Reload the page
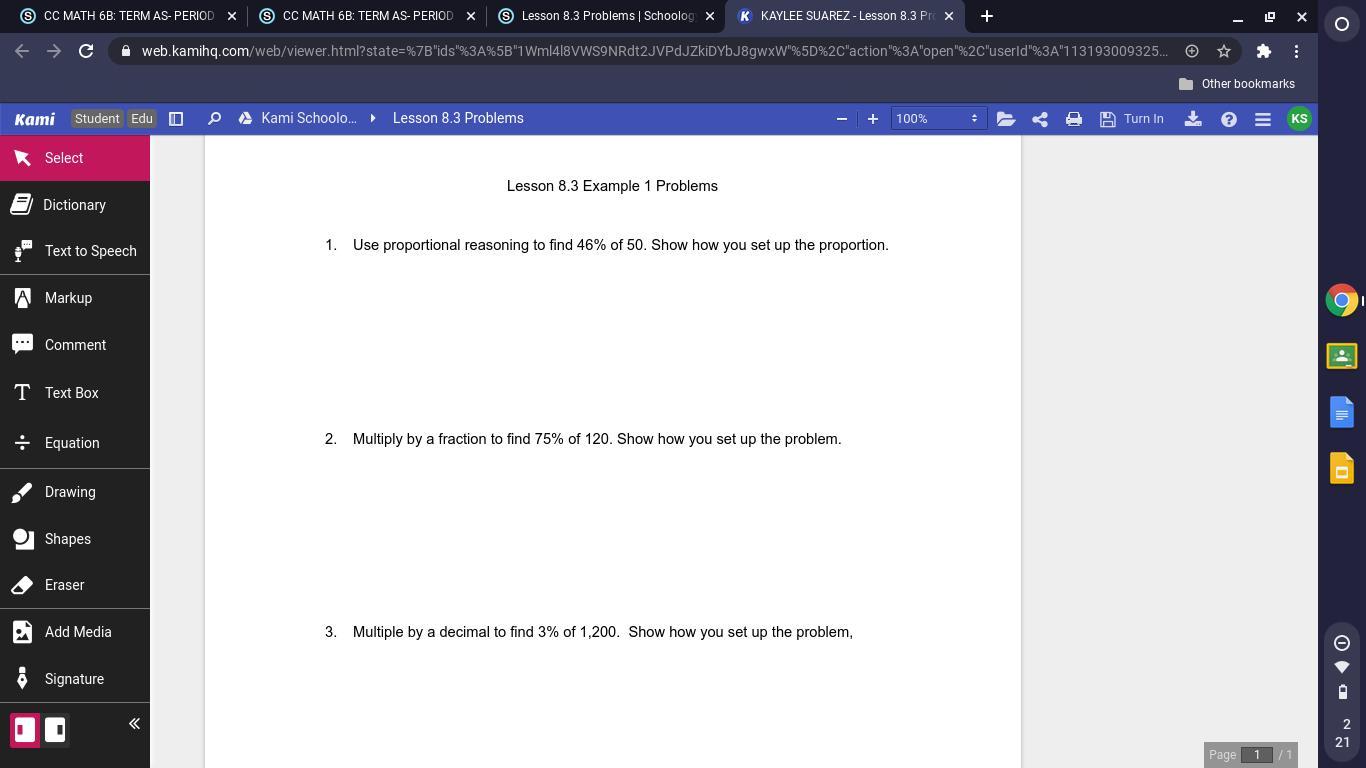Image resolution: width=1366 pixels, height=768 pixels. [x=86, y=51]
